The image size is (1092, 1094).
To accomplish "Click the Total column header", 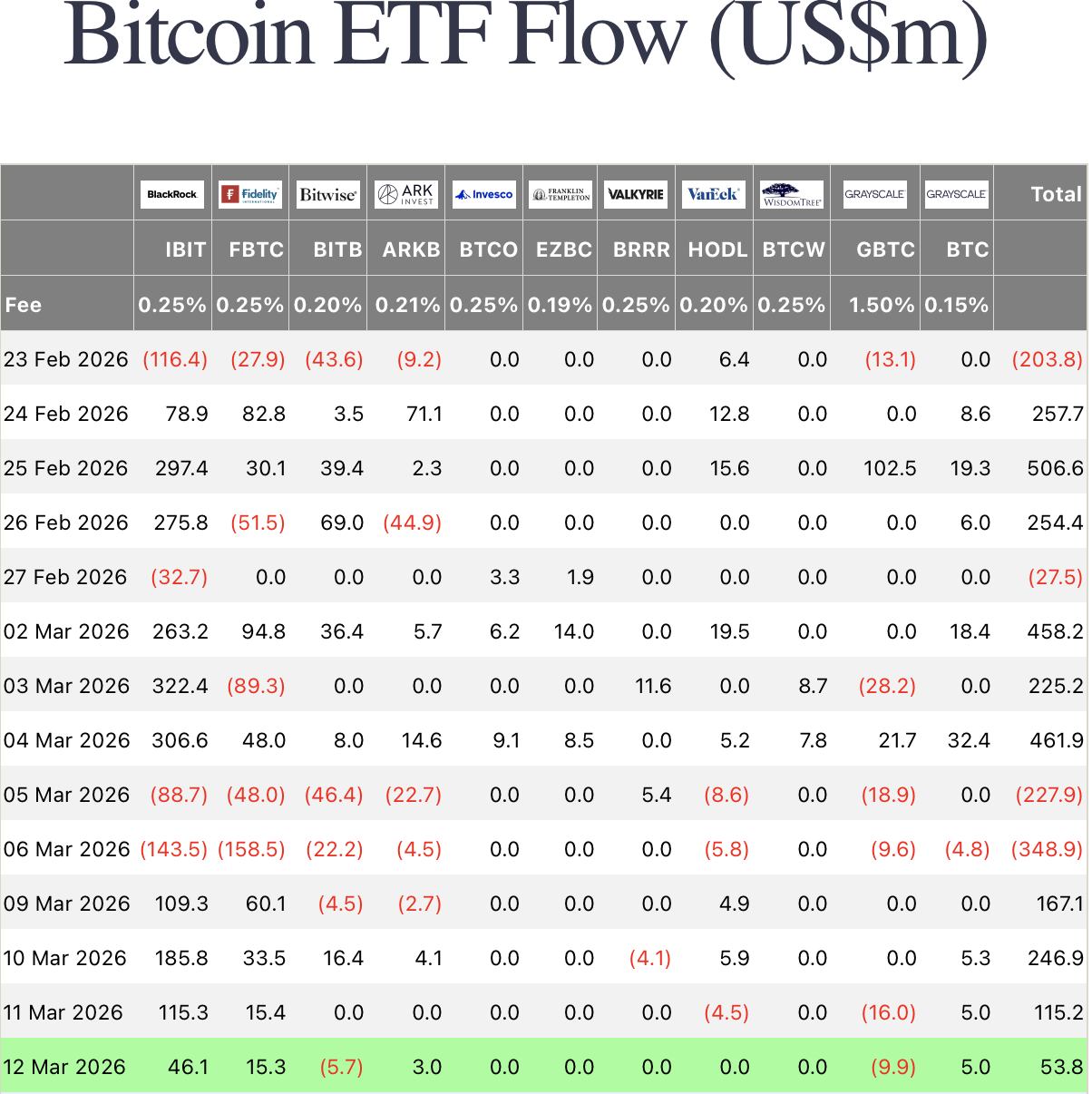I will click(1056, 194).
